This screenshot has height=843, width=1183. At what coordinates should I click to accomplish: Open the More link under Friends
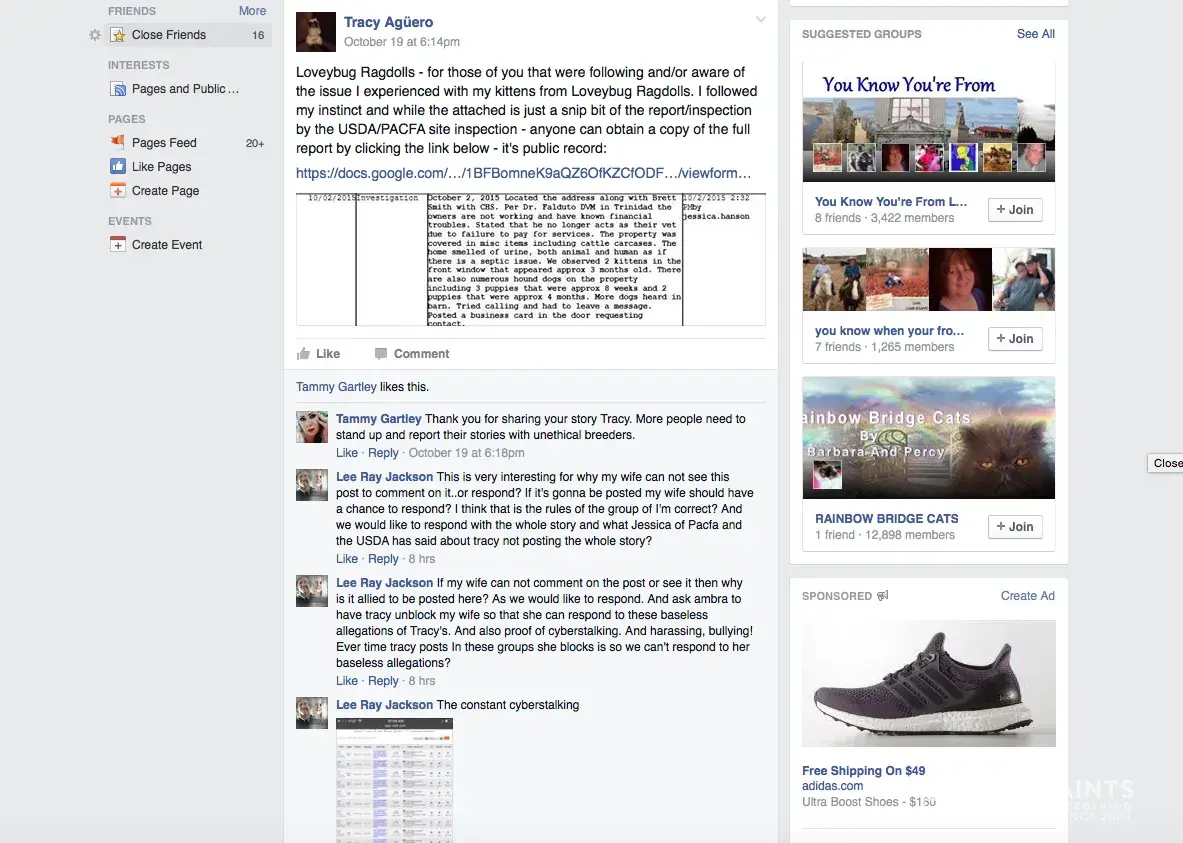pos(252,11)
